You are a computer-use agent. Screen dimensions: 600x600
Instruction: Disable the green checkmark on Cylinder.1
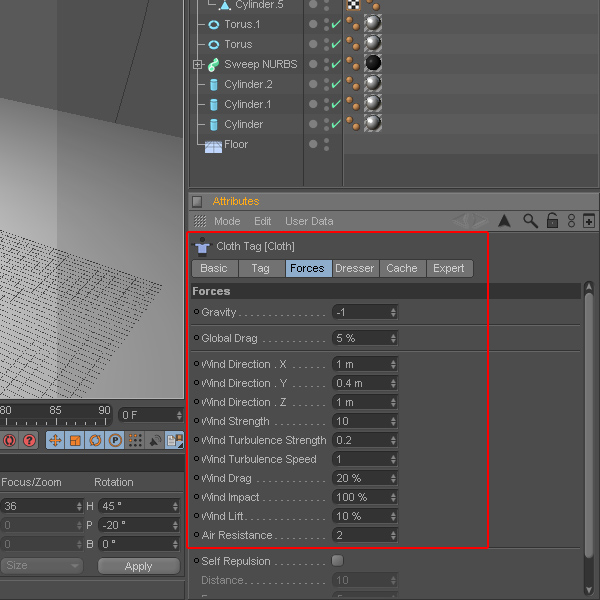pos(336,104)
